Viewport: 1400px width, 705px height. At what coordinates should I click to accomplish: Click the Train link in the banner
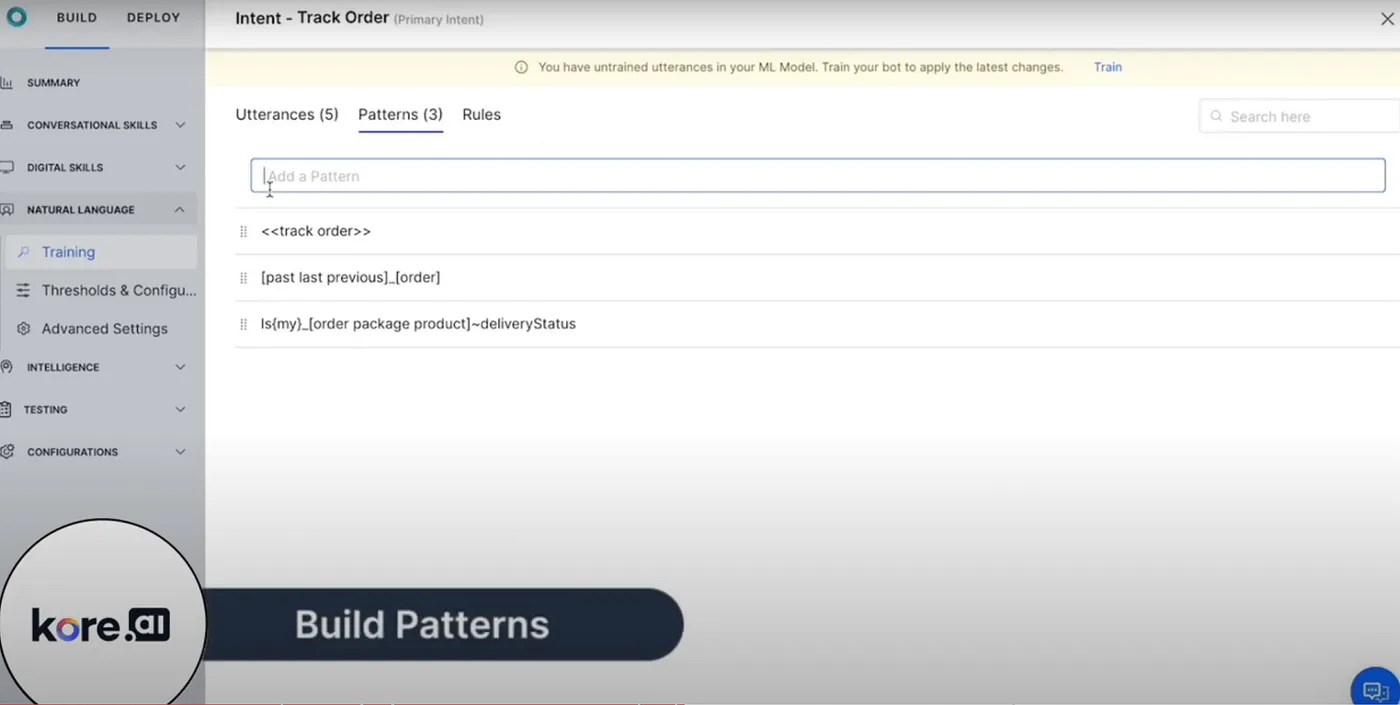click(x=1107, y=67)
